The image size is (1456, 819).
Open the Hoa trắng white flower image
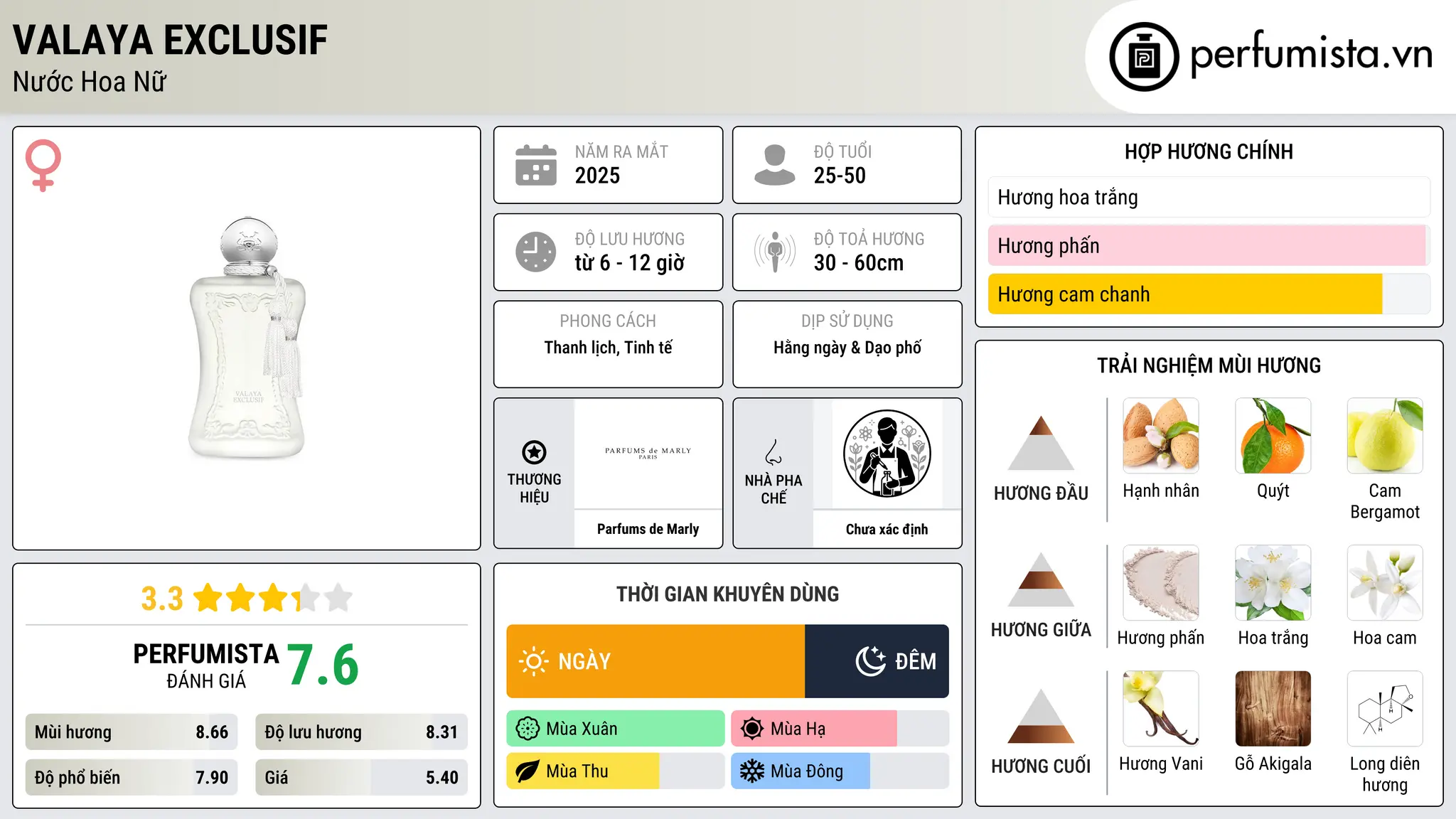[x=1273, y=583]
